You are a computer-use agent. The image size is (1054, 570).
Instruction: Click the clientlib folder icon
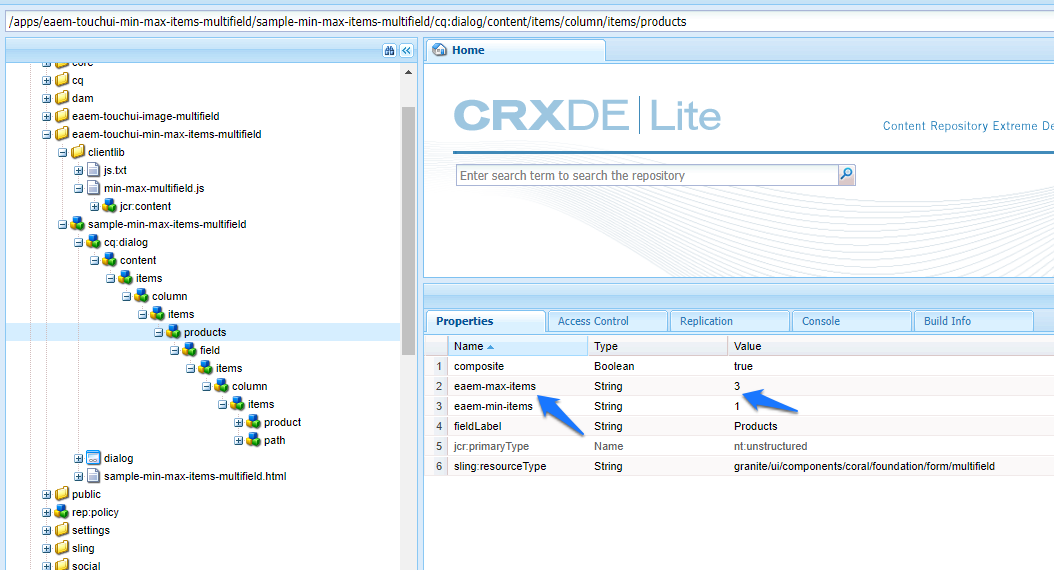(x=78, y=152)
